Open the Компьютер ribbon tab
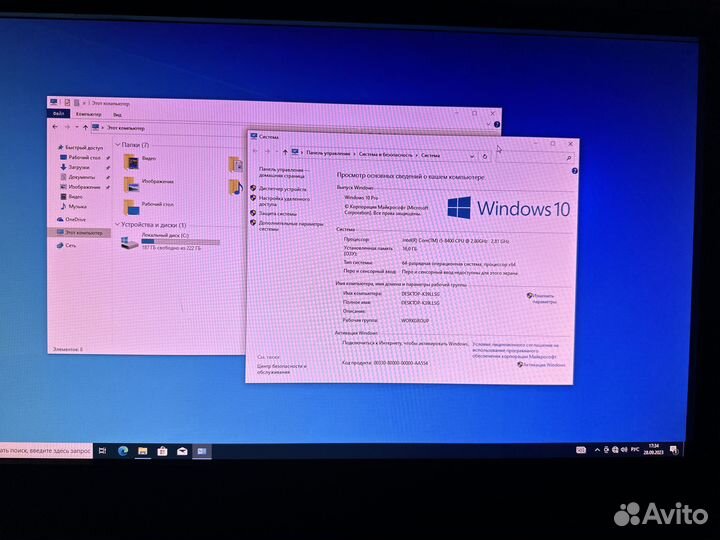Image resolution: width=720 pixels, height=540 pixels. click(x=89, y=114)
